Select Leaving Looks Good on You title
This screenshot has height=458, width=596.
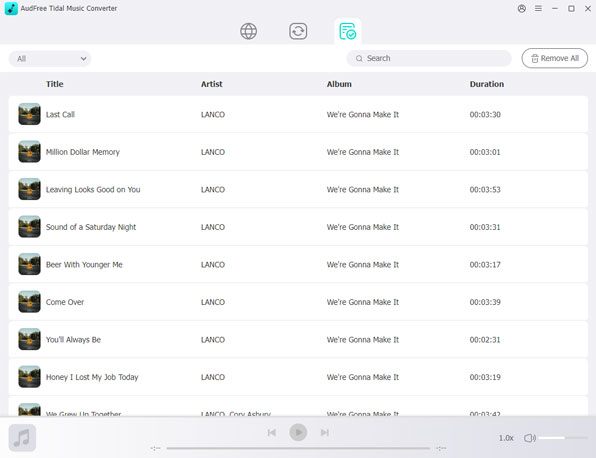93,189
